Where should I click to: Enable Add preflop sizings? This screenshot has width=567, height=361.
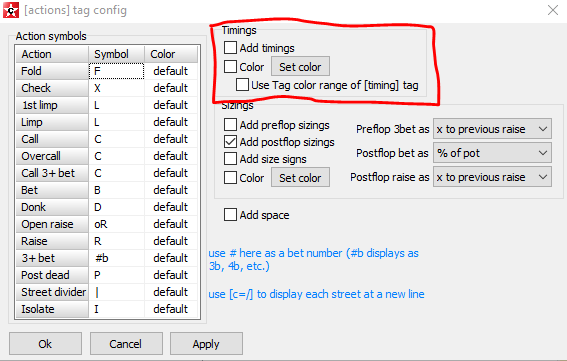[x=230, y=124]
